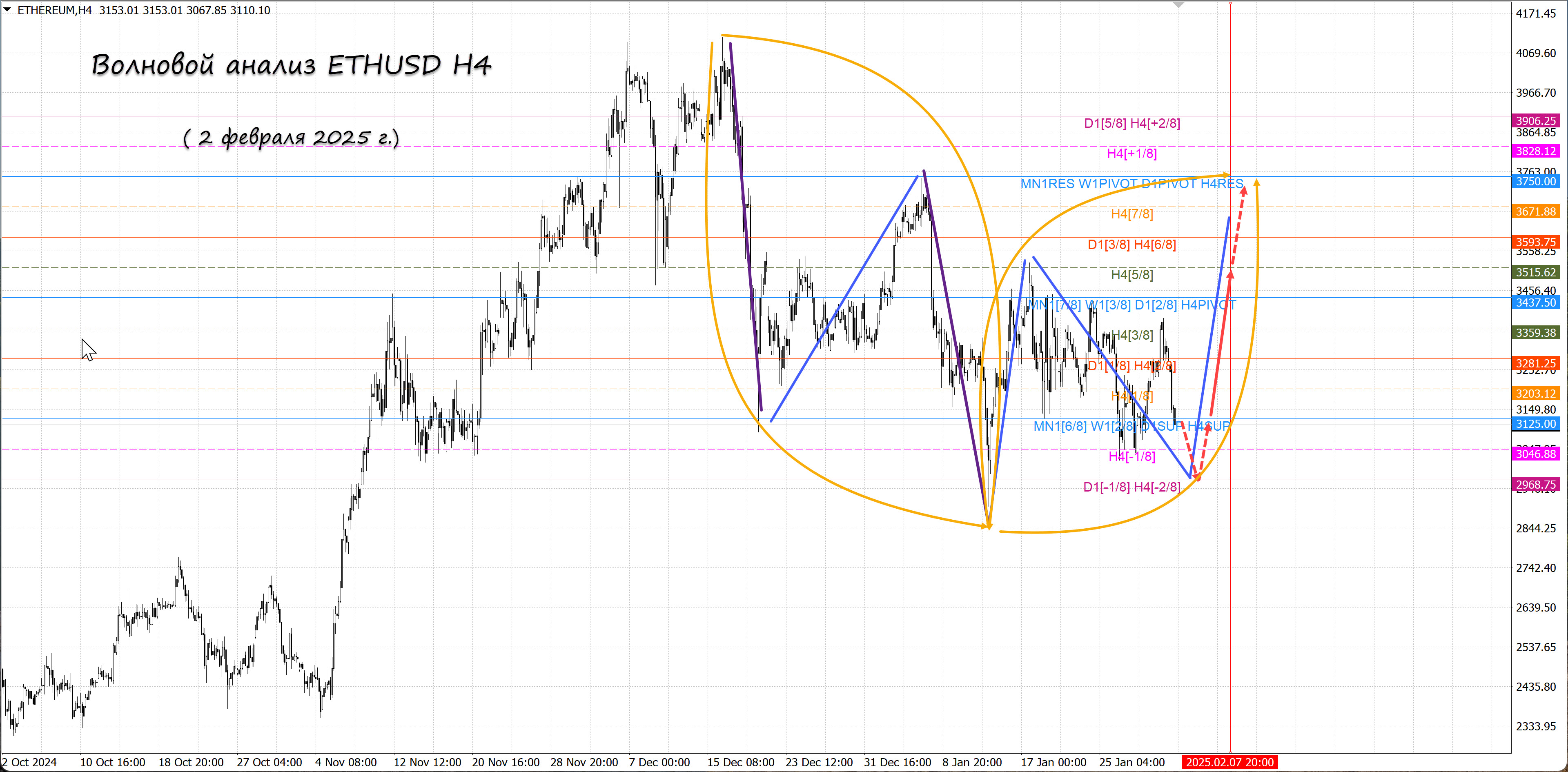Click the 'H4[+1/8]' level label
The height and width of the screenshot is (772, 1568).
1131,154
